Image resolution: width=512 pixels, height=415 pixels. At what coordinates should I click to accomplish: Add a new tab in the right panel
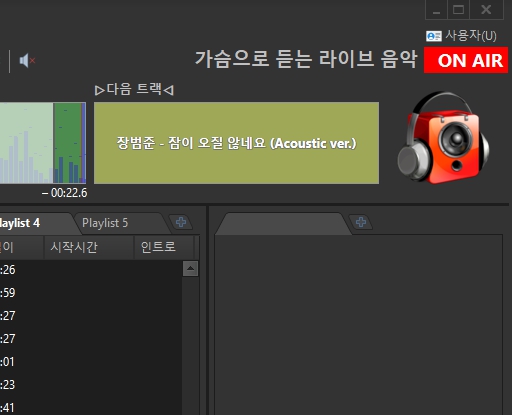pyautogui.click(x=361, y=222)
